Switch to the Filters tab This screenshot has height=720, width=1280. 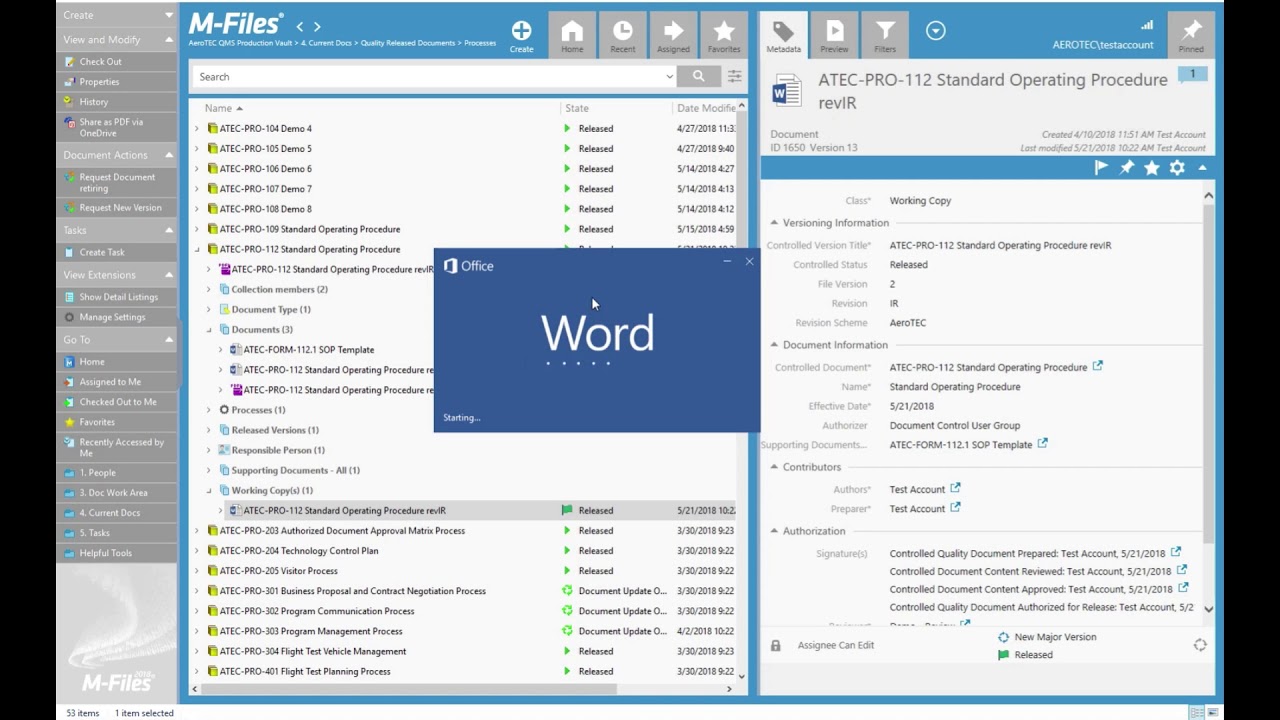(x=885, y=35)
